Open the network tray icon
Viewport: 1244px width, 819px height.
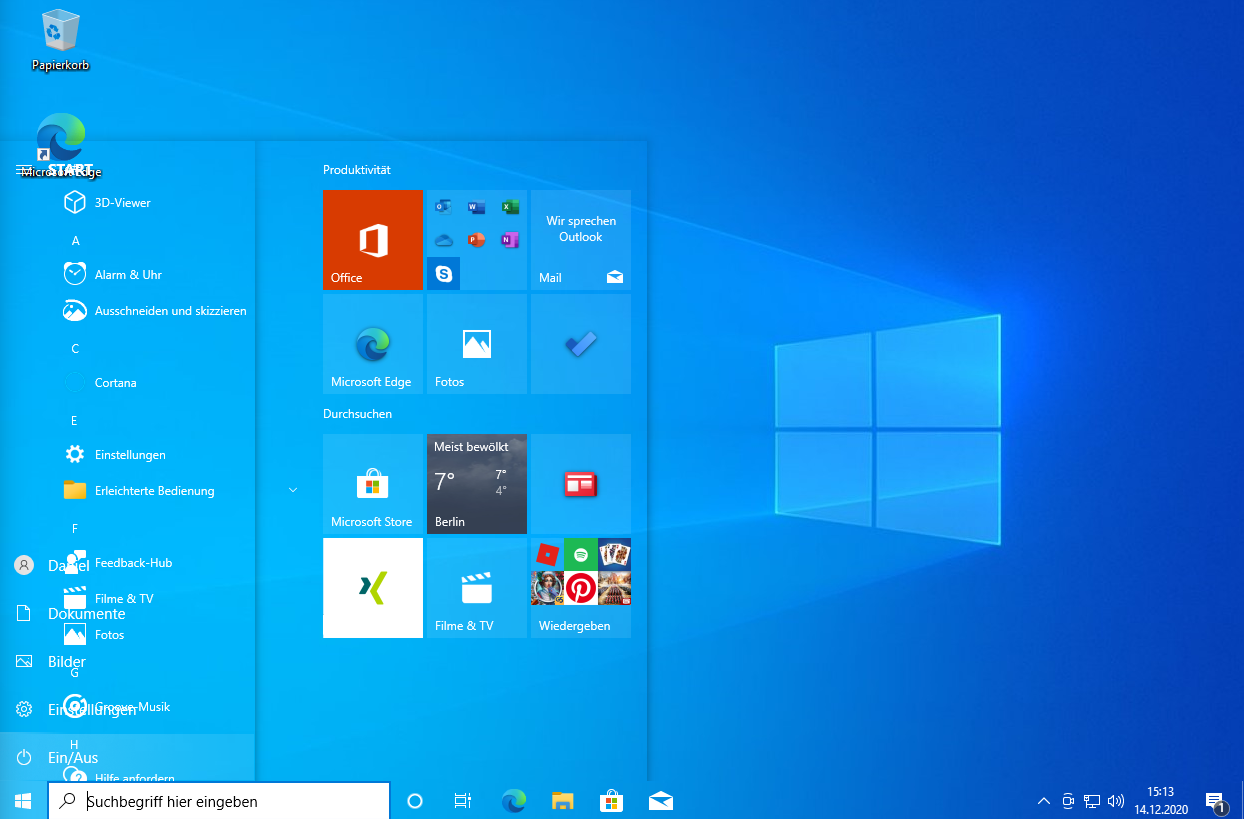(1092, 801)
